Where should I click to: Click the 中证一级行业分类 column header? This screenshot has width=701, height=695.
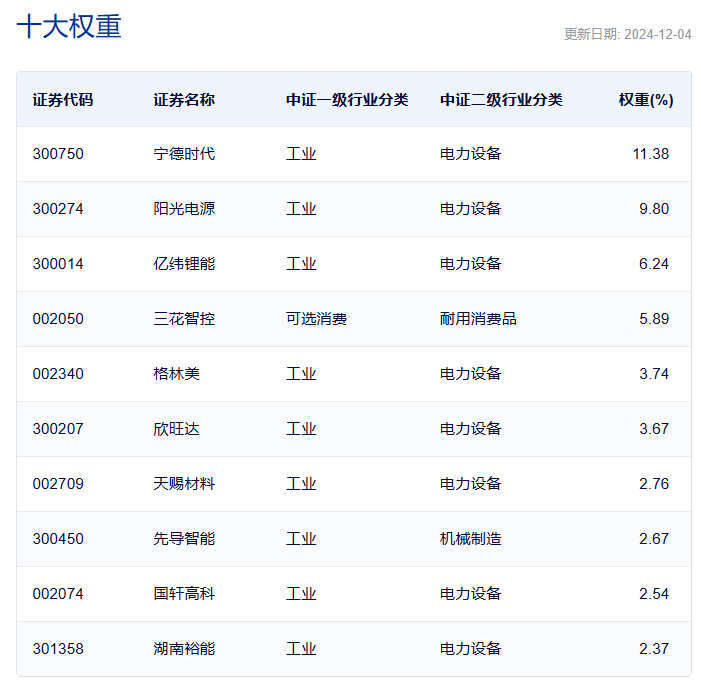click(347, 100)
